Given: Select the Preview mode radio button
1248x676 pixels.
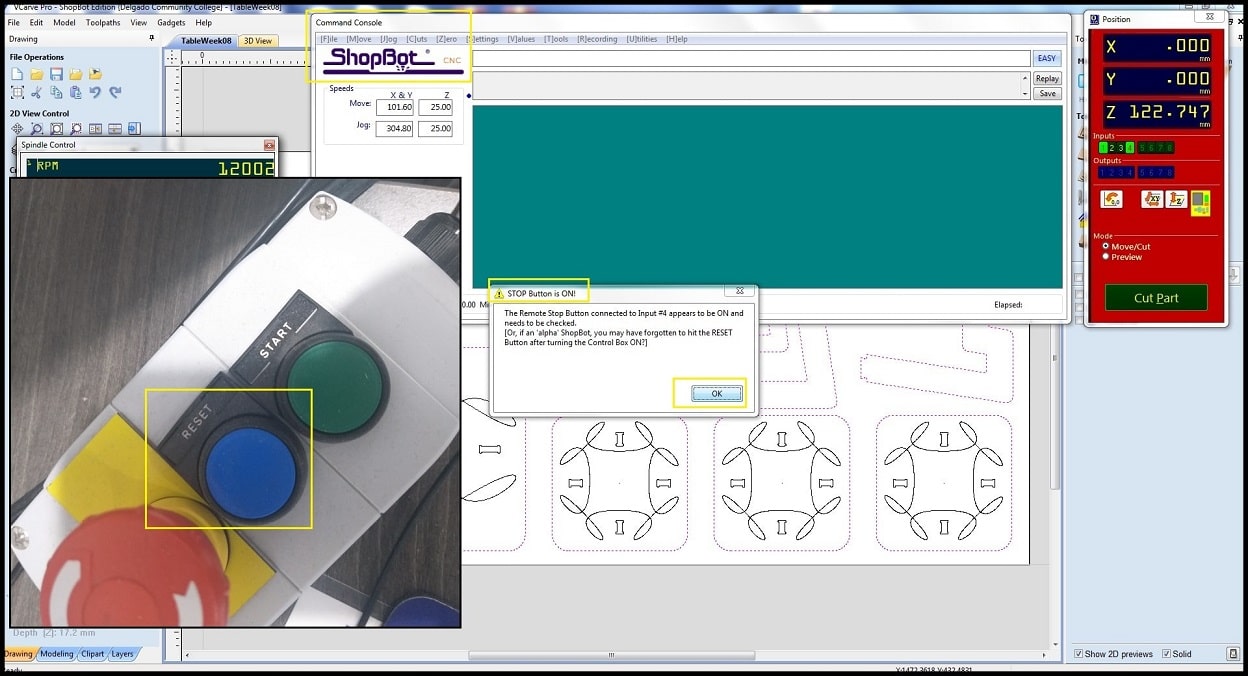Looking at the screenshot, I should [1105, 256].
